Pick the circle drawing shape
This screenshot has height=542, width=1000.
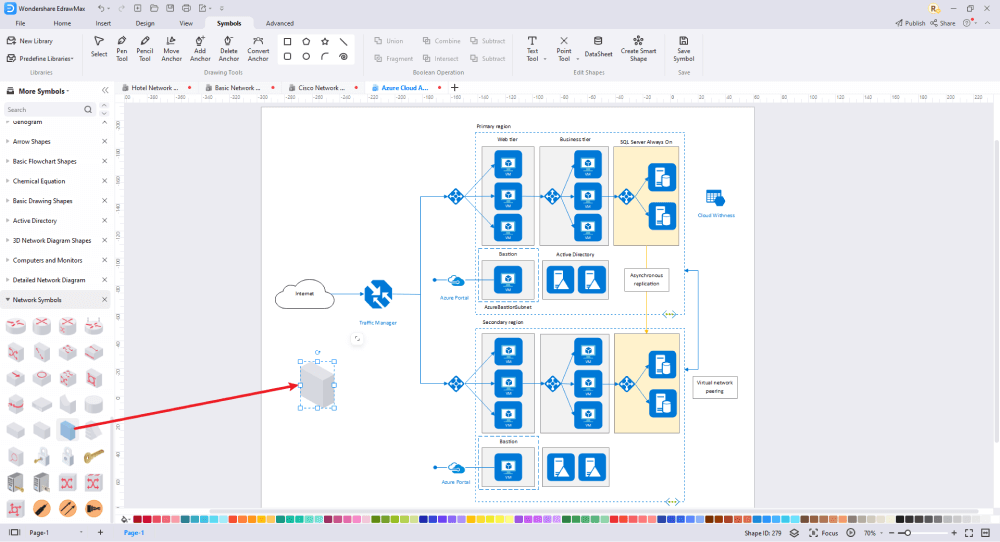point(306,57)
